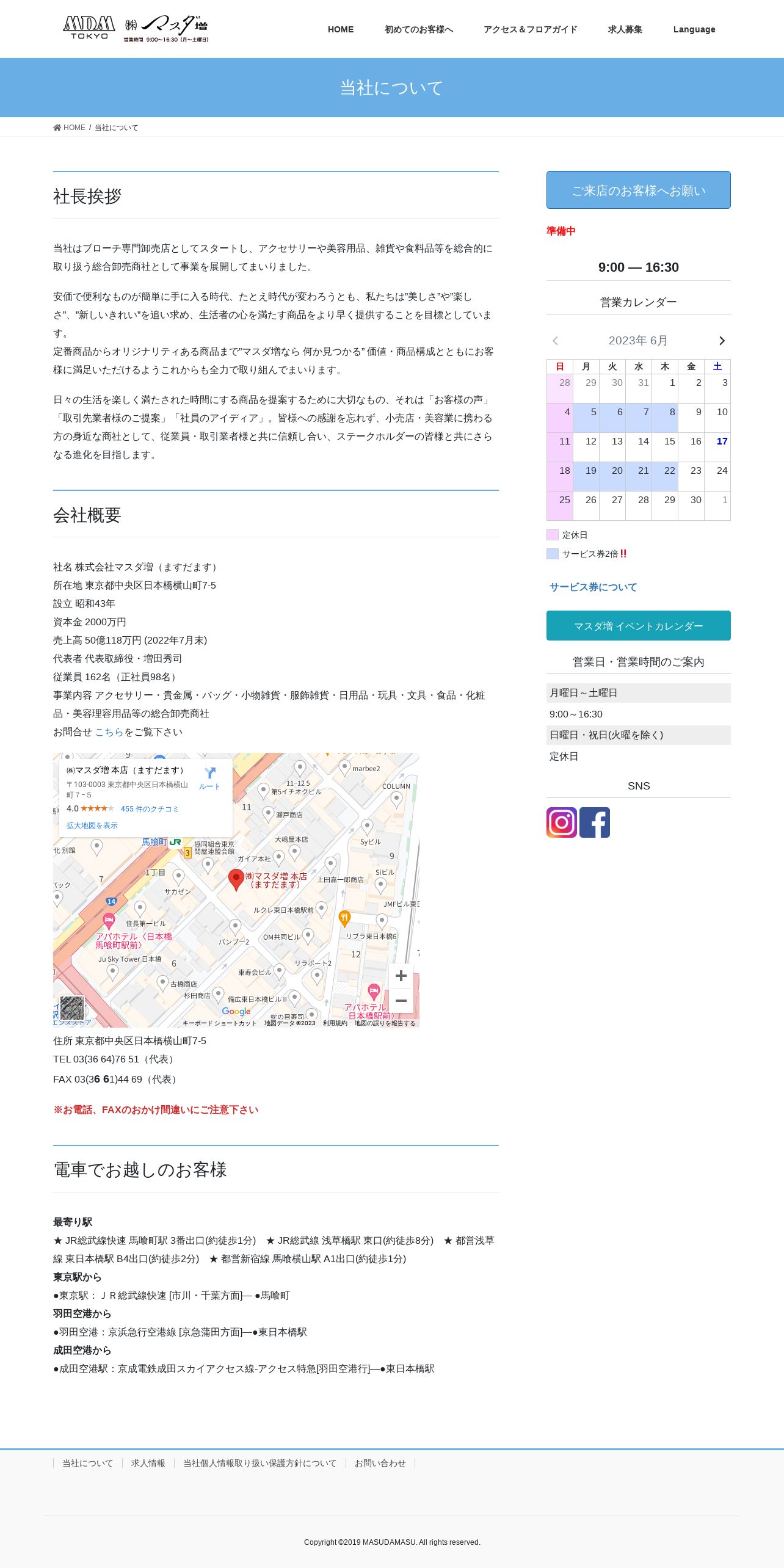Click the 9:00 — 16:30 hours text
Image resolution: width=784 pixels, height=1568 pixels.
coord(639,267)
